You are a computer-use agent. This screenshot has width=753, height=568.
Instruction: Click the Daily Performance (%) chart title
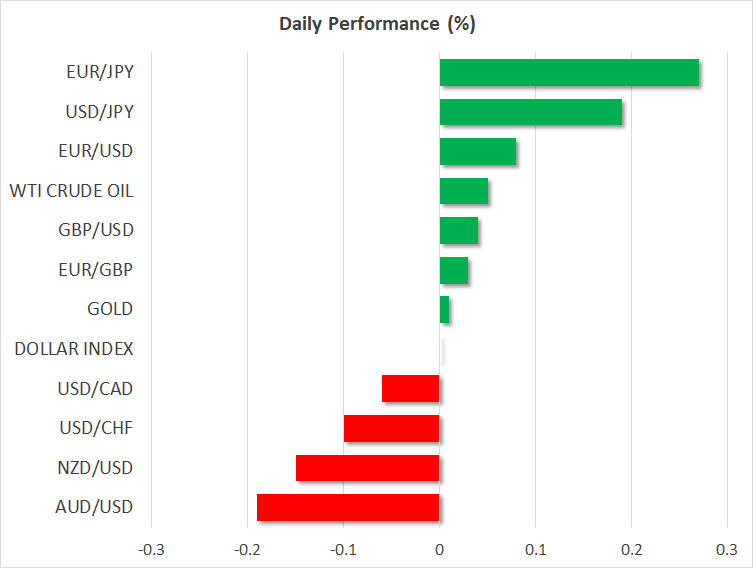coord(376,24)
